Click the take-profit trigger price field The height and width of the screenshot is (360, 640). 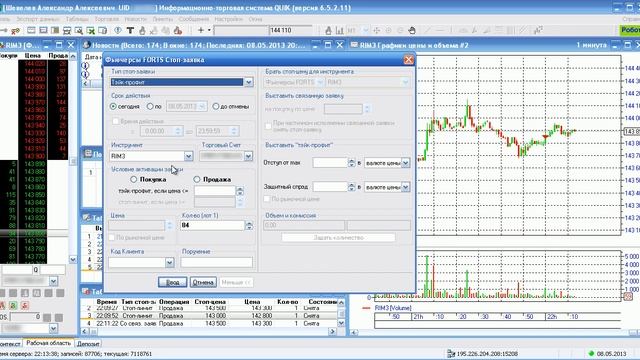tap(214, 191)
